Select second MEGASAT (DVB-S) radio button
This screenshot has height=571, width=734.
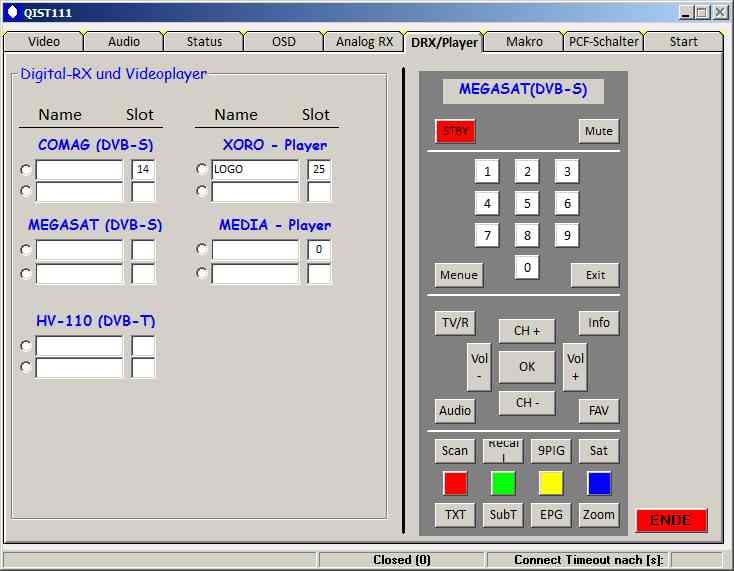(26, 273)
